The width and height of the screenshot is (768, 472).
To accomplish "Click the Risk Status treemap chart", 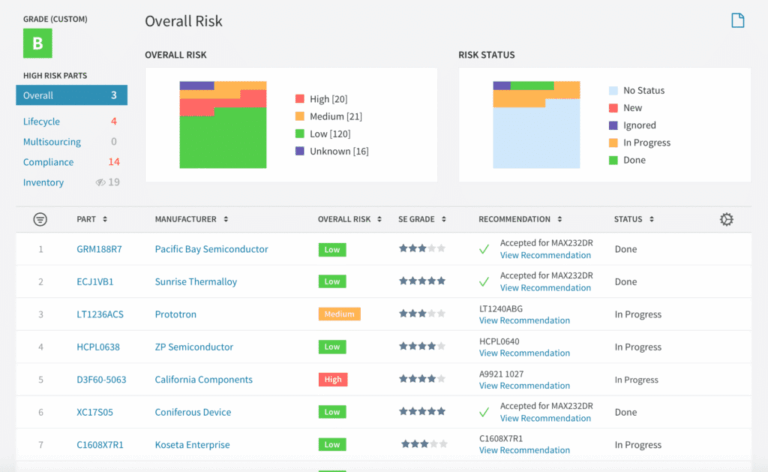I will (x=536, y=125).
